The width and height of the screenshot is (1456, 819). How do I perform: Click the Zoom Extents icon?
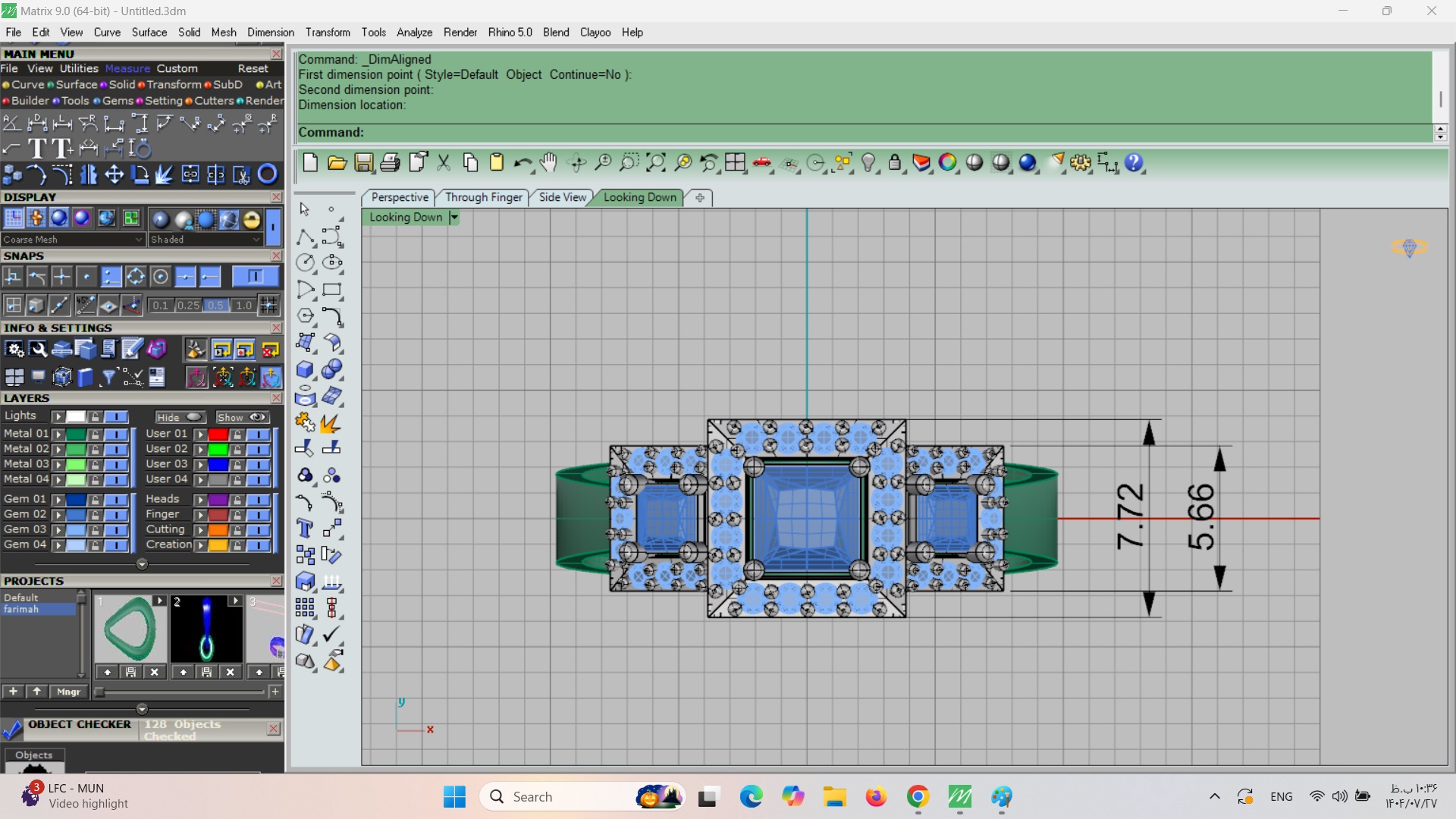656,163
